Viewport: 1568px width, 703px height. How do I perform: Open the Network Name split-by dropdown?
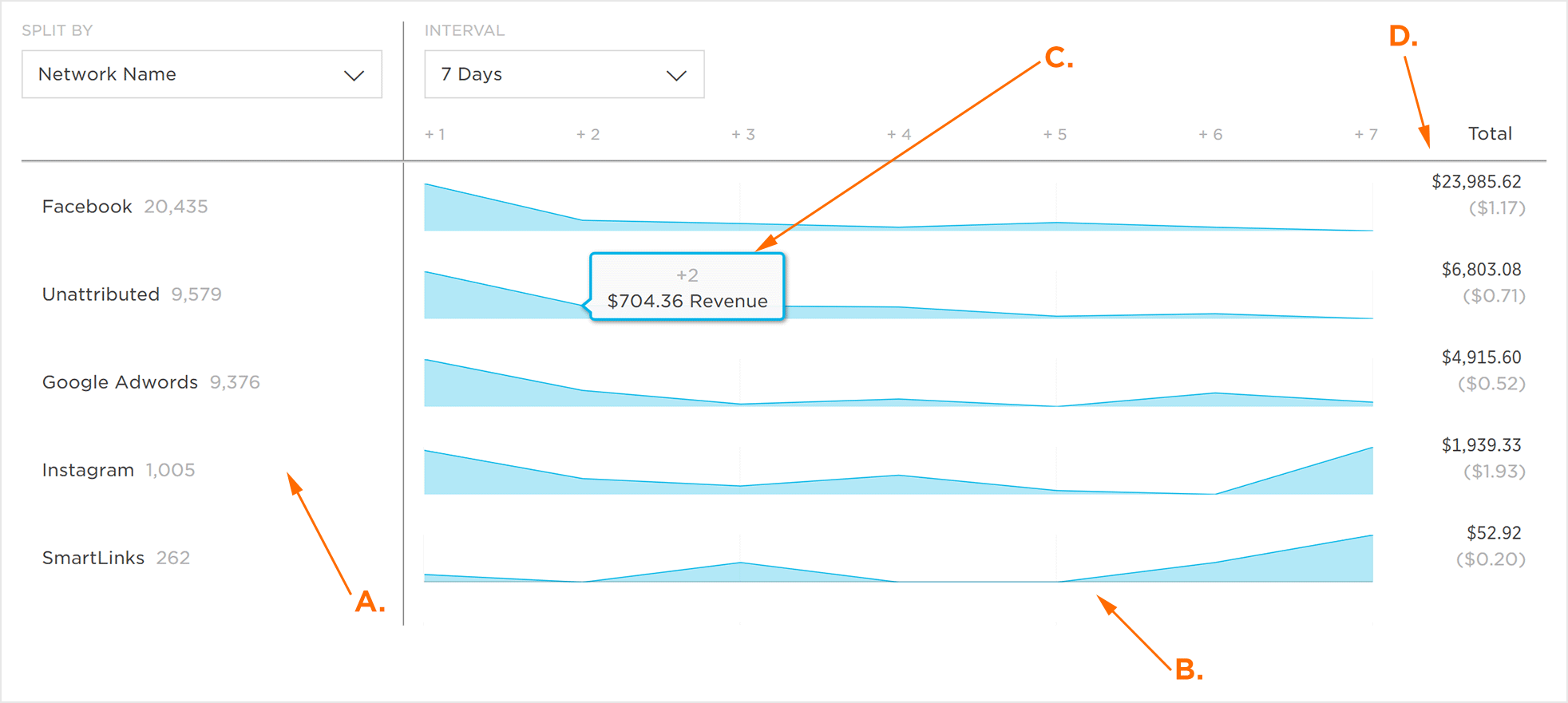tap(202, 74)
